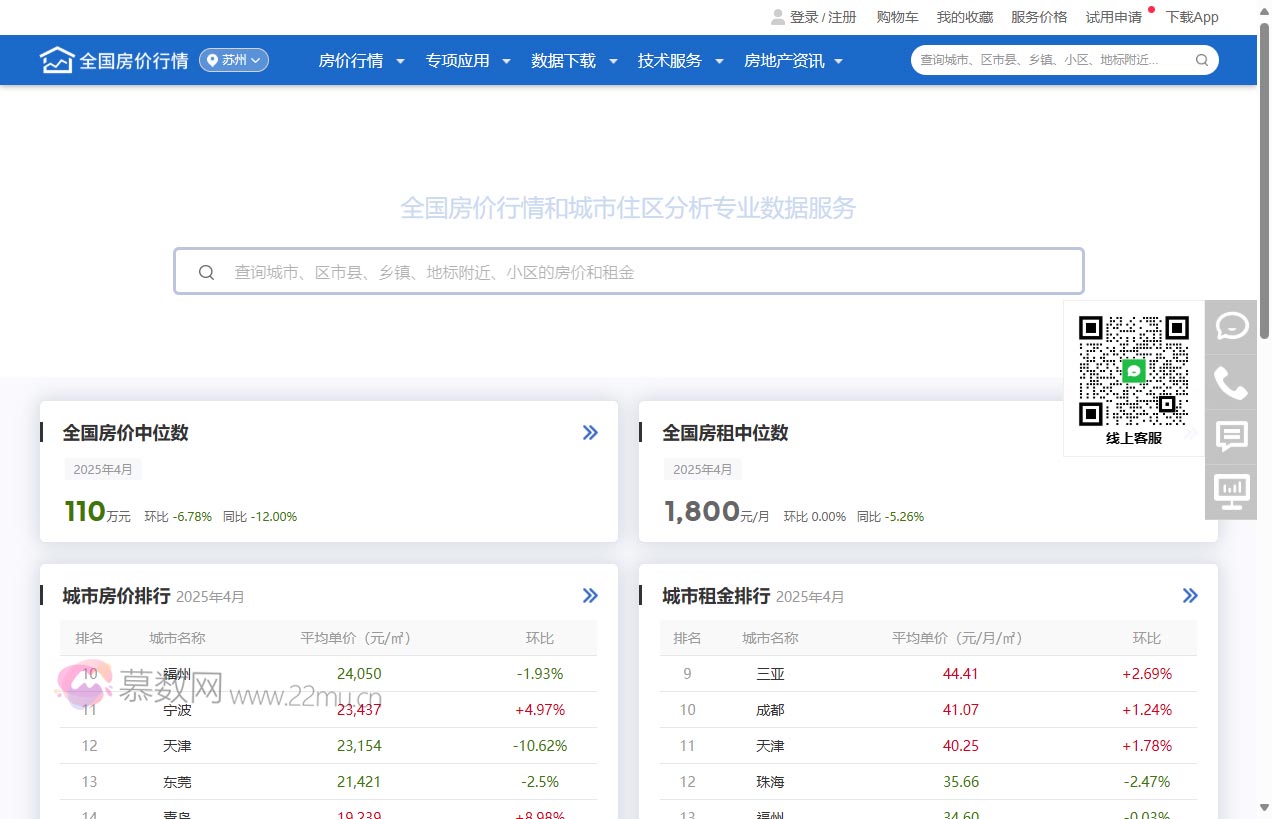Open the feedback message icon on sidebar

click(1230, 436)
